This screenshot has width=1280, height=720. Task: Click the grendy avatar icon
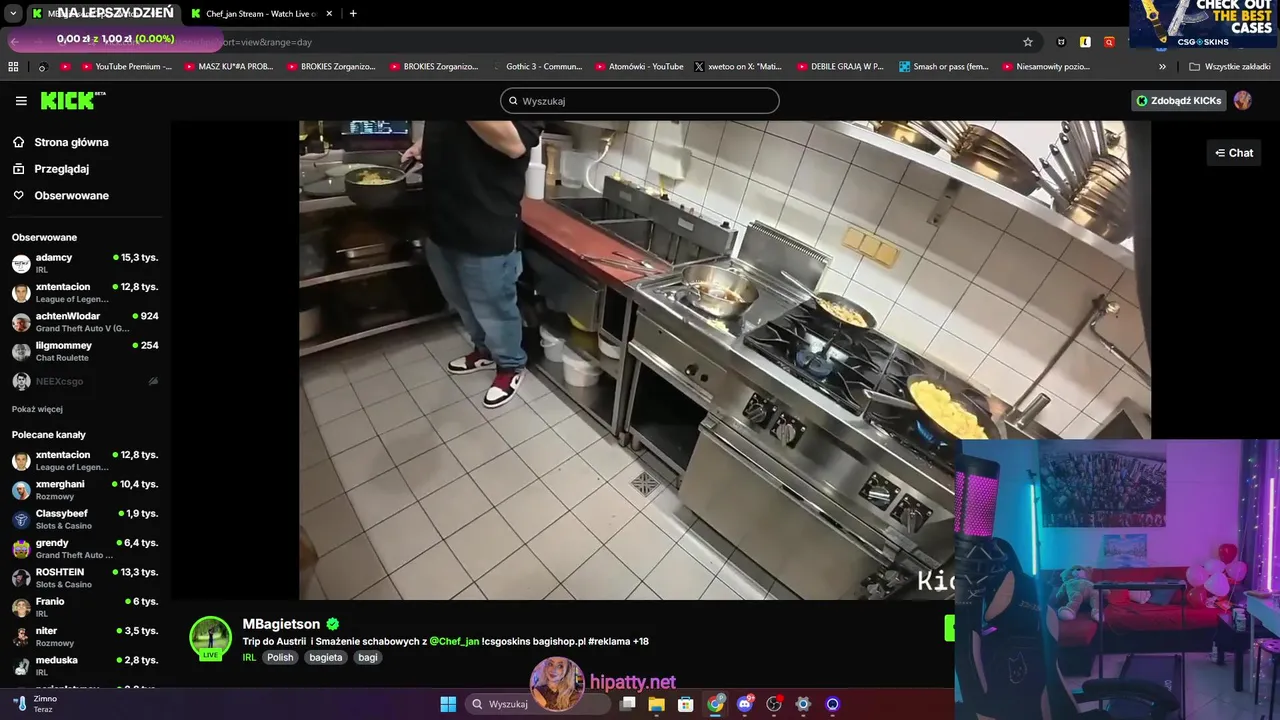point(21,549)
